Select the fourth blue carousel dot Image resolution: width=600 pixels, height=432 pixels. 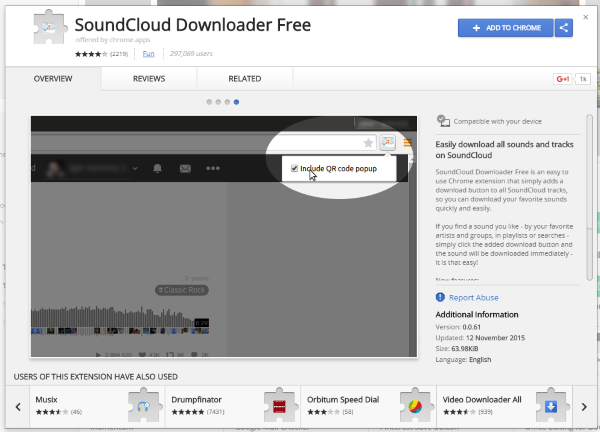coord(236,102)
